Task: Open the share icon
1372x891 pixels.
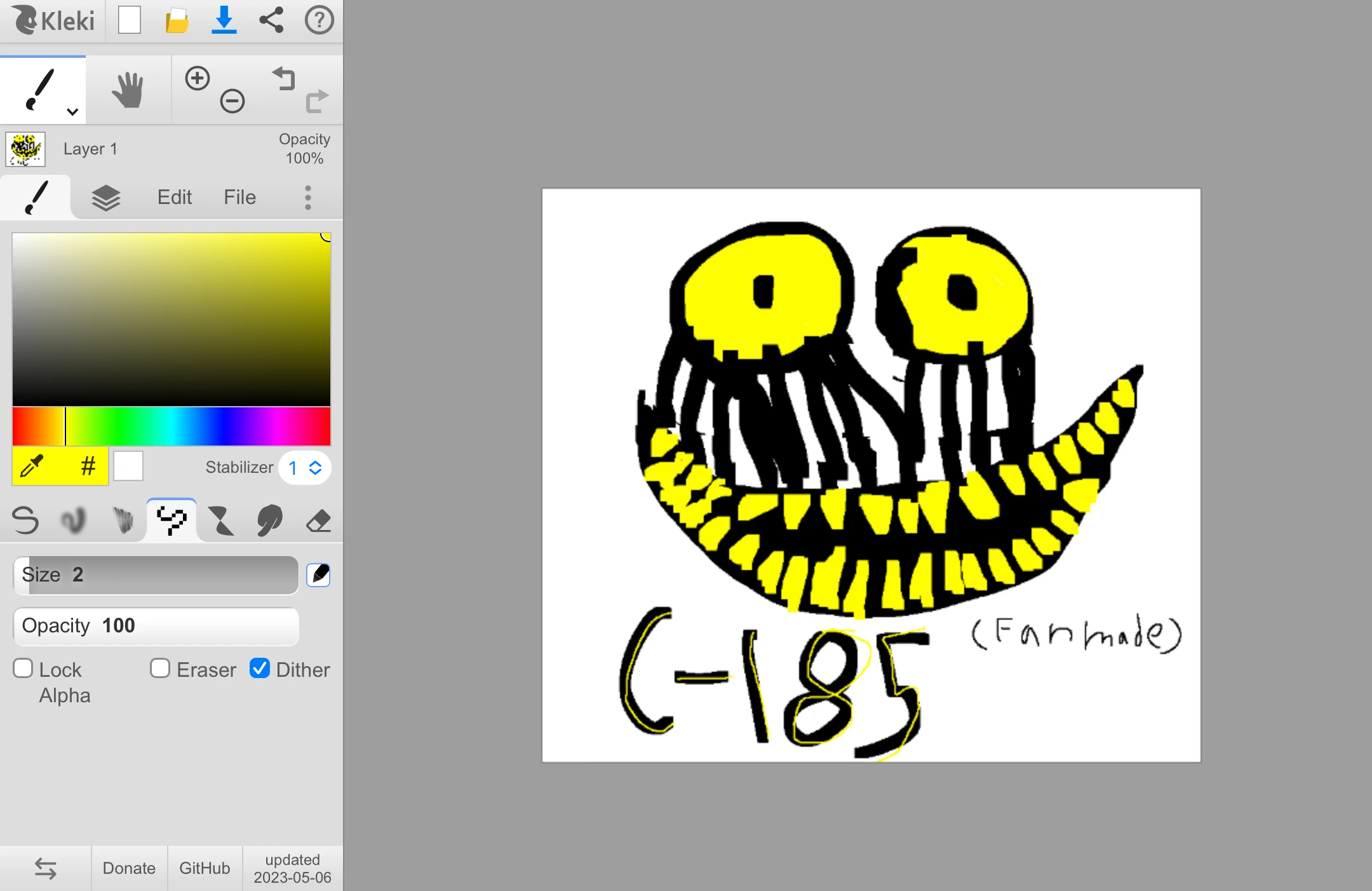Action: [x=271, y=20]
